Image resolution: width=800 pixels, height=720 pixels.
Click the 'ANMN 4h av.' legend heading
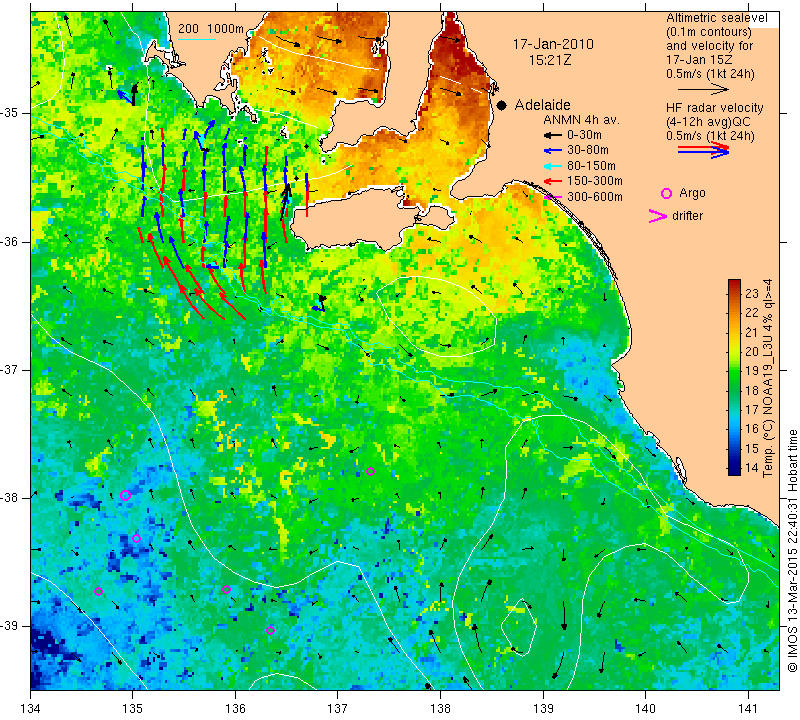coord(581,120)
